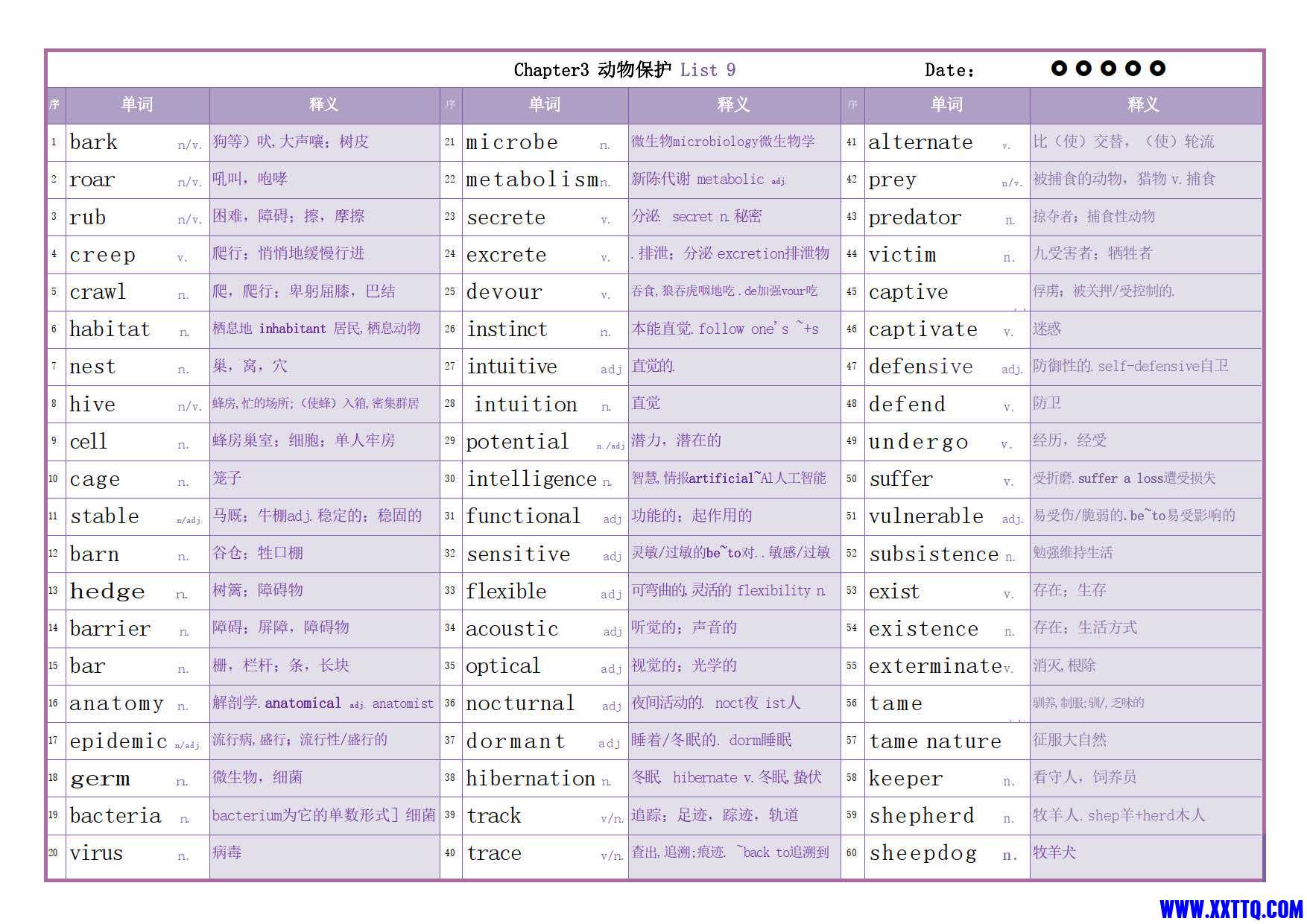Click the word 'hive' in row 8
The image size is (1307, 924).
click(x=92, y=404)
